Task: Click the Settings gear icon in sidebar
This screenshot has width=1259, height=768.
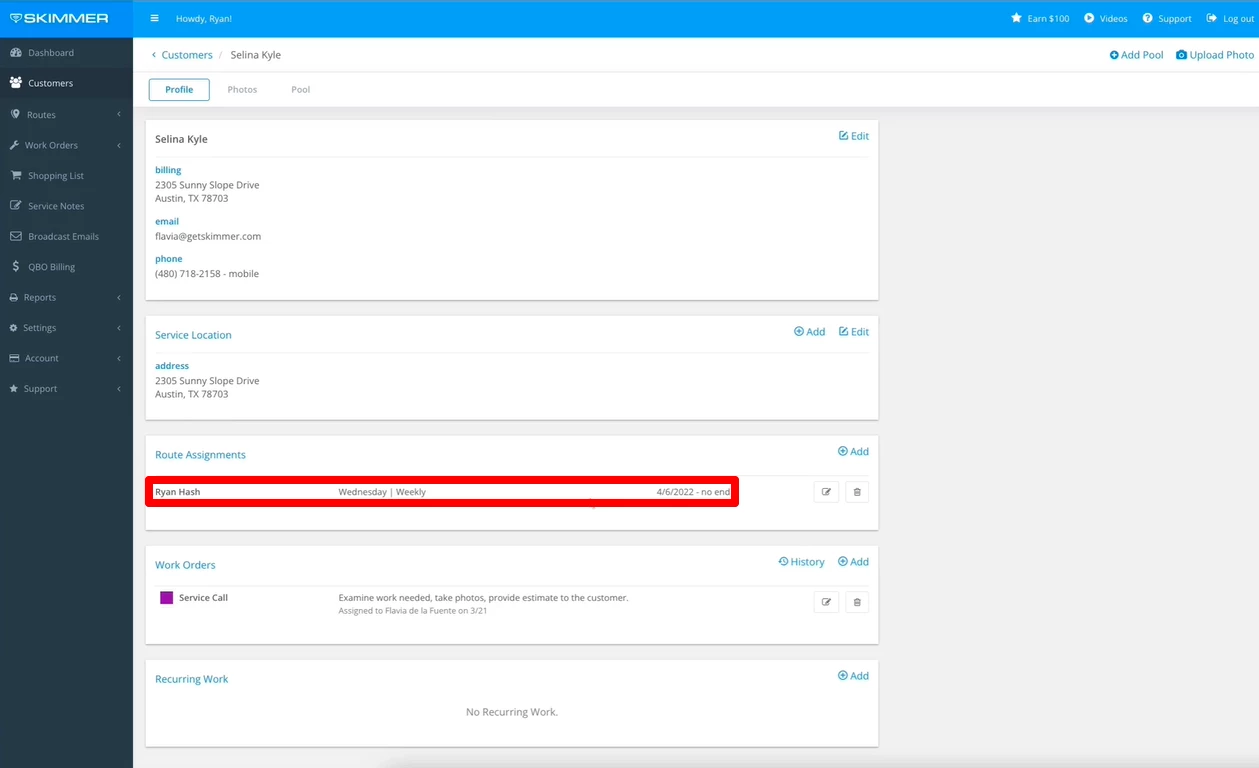Action: point(14,327)
